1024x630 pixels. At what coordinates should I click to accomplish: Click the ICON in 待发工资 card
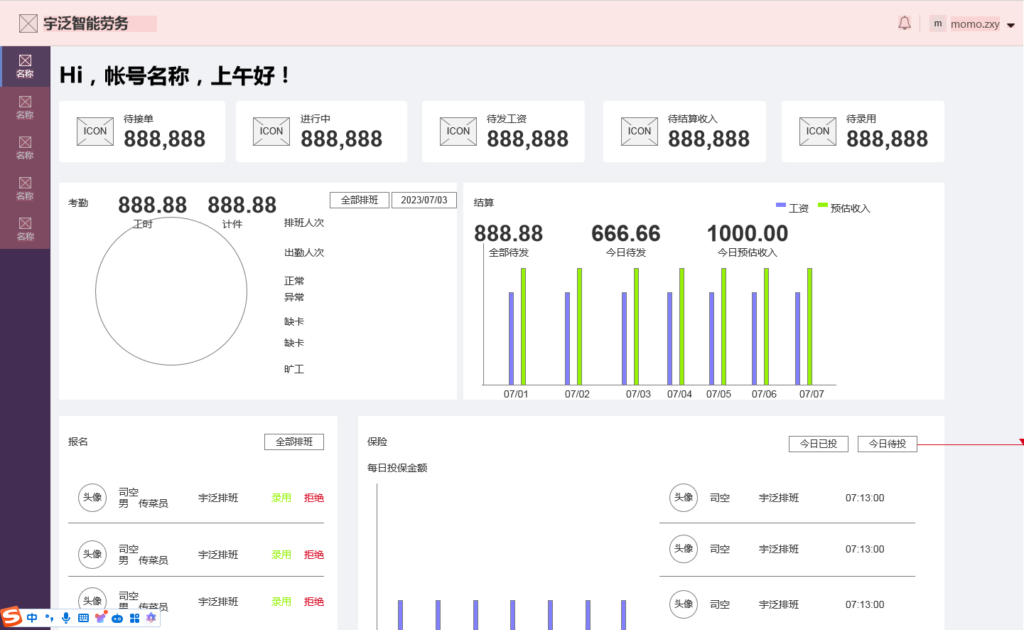458,131
